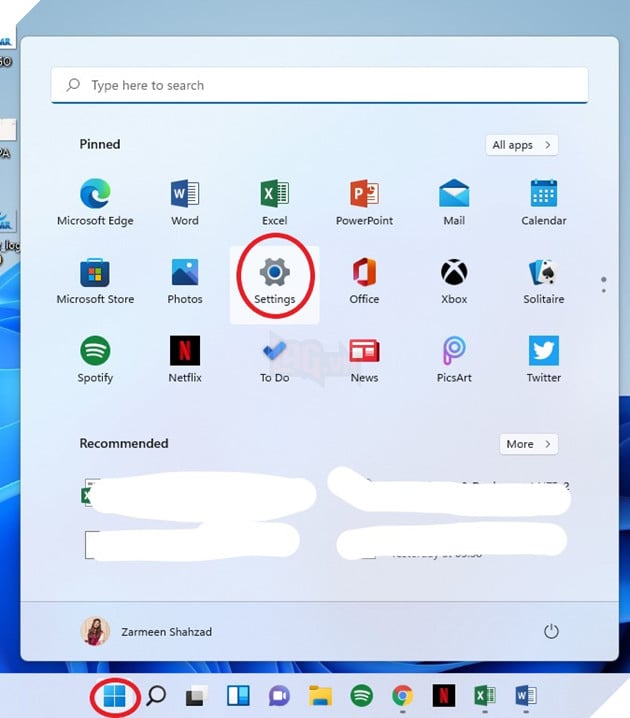The height and width of the screenshot is (718, 630).
Task: Open the News app
Action: [x=364, y=359]
